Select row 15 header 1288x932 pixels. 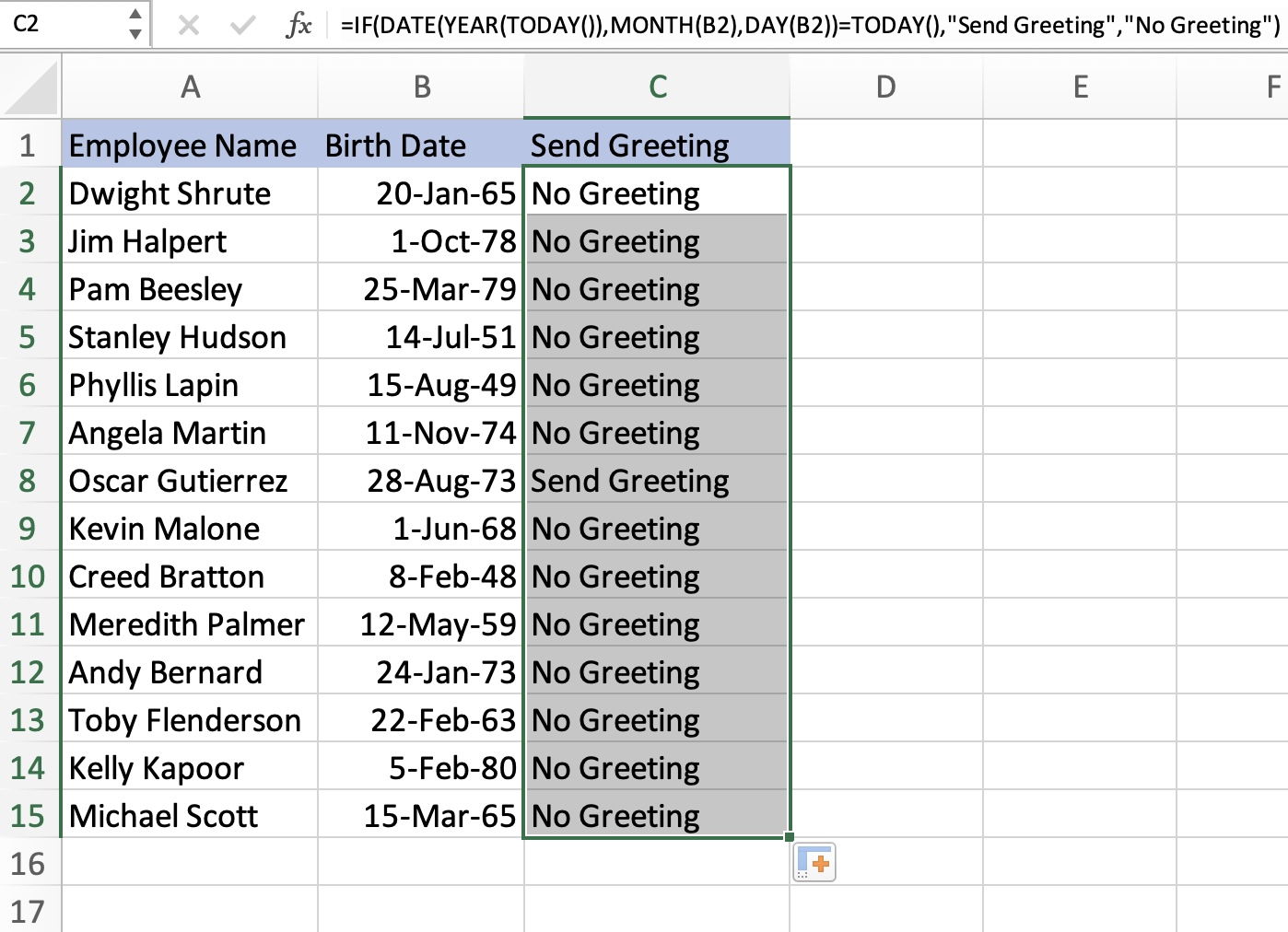pos(29,815)
